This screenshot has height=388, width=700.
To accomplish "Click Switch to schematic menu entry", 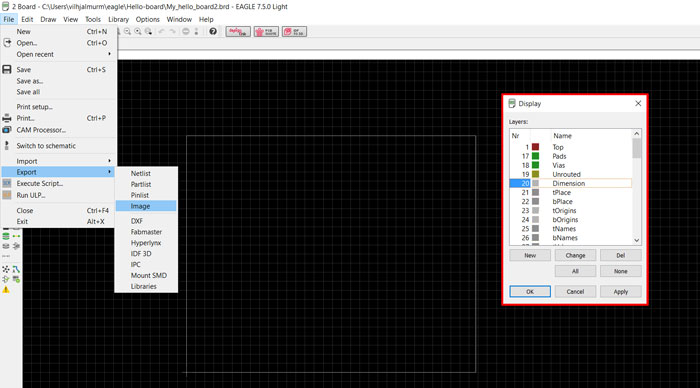I will click(58, 146).
